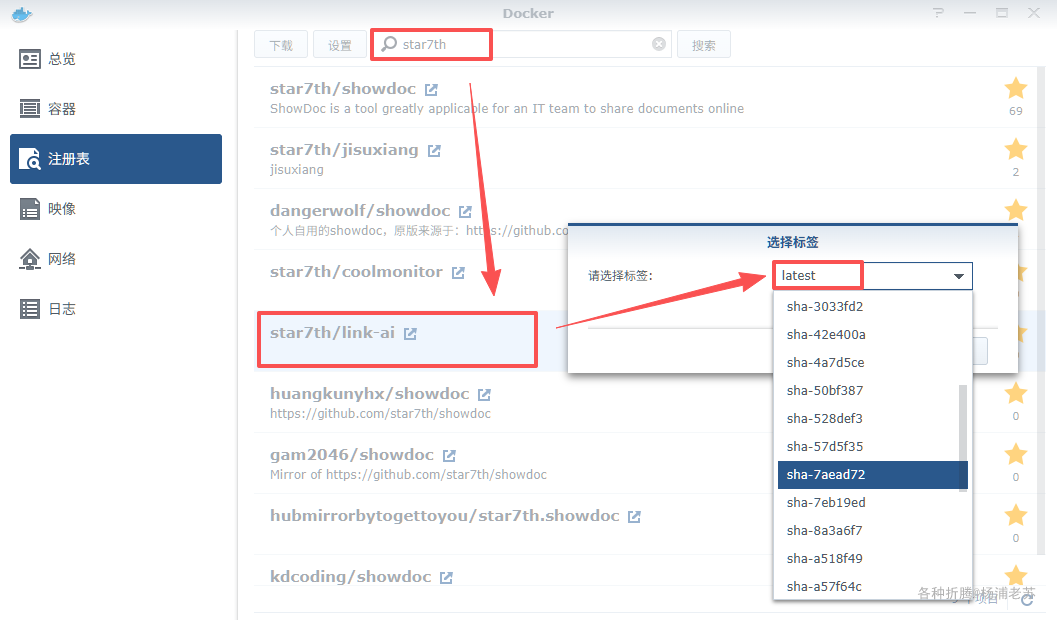Choose tag sha-42e400a
The width and height of the screenshot is (1057, 620).
coord(873,335)
